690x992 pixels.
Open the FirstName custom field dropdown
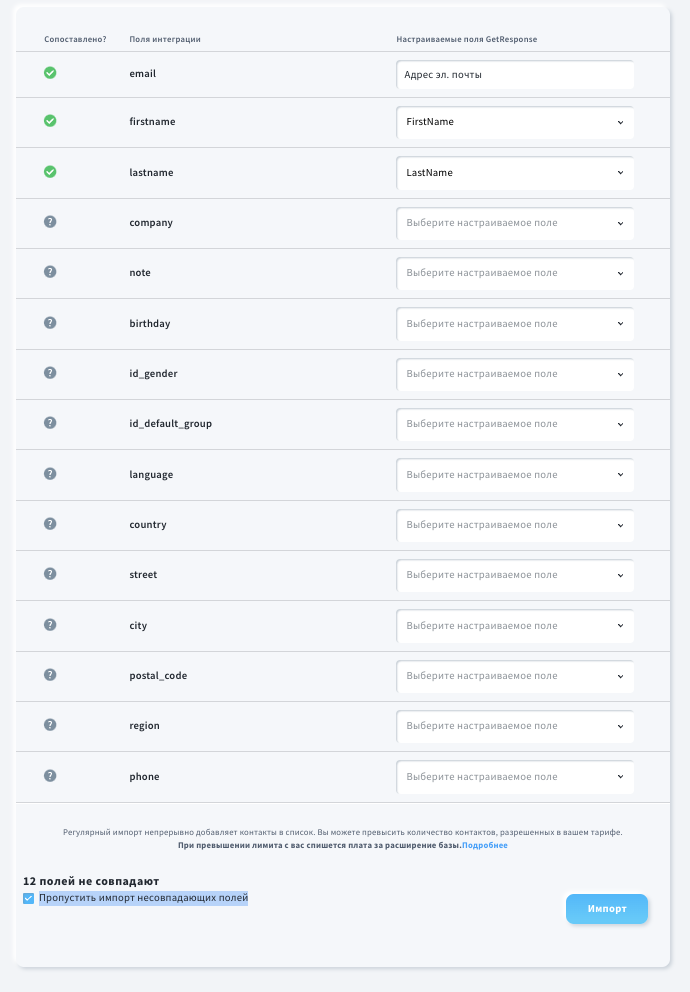(515, 122)
